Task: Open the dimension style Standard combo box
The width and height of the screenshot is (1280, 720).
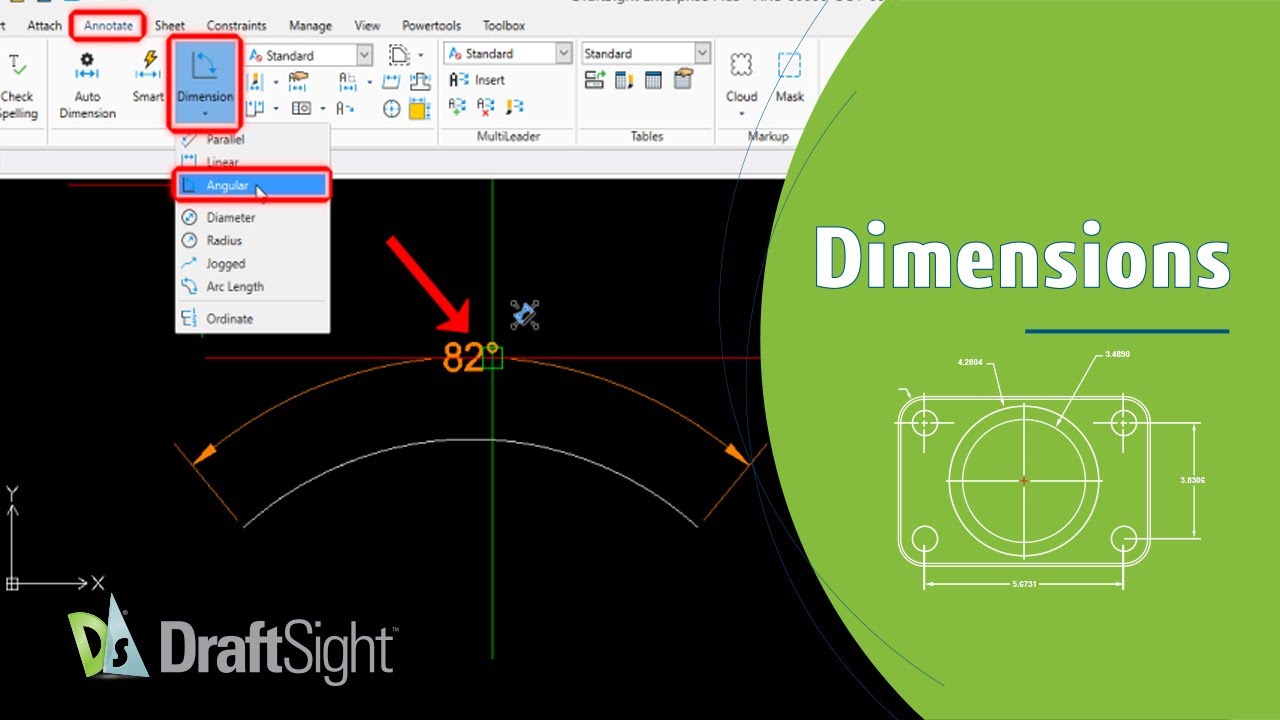Action: point(309,55)
